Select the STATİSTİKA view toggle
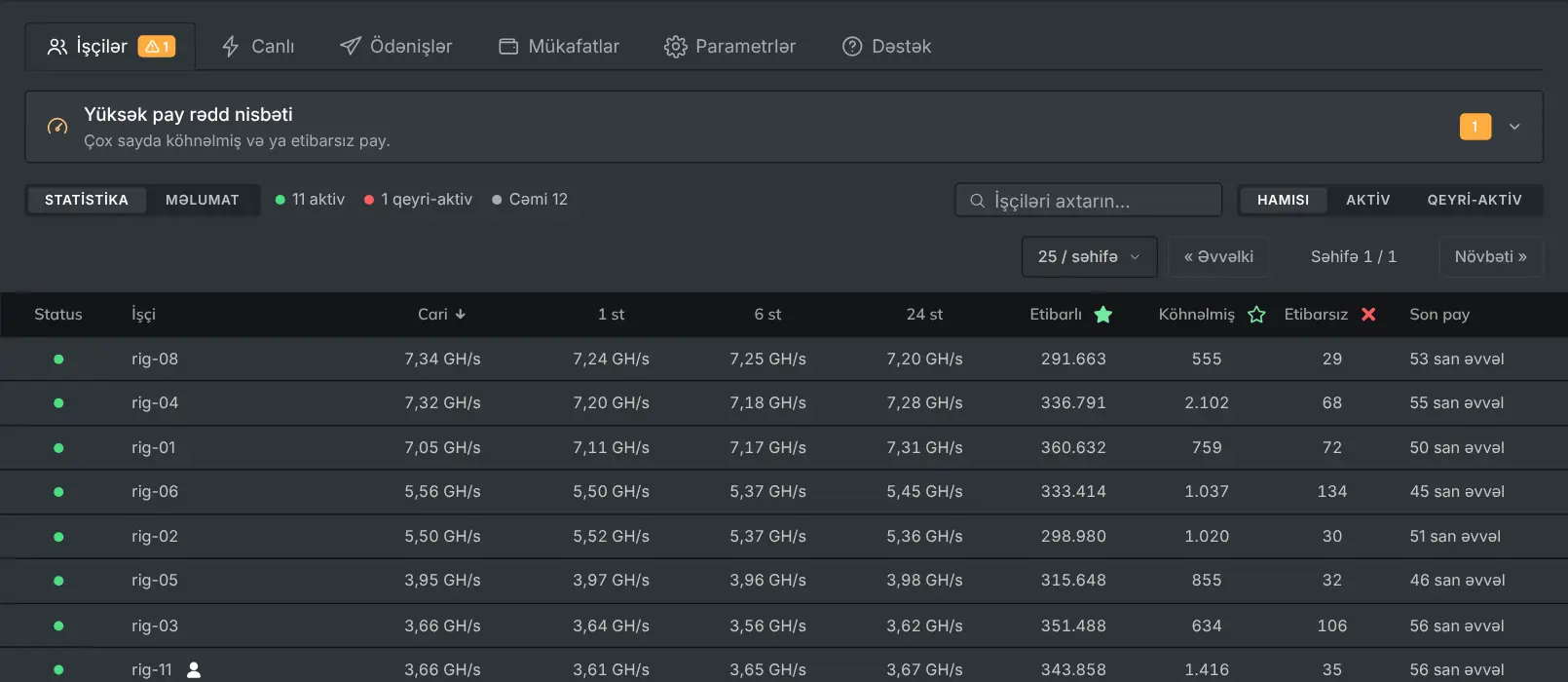 click(87, 200)
